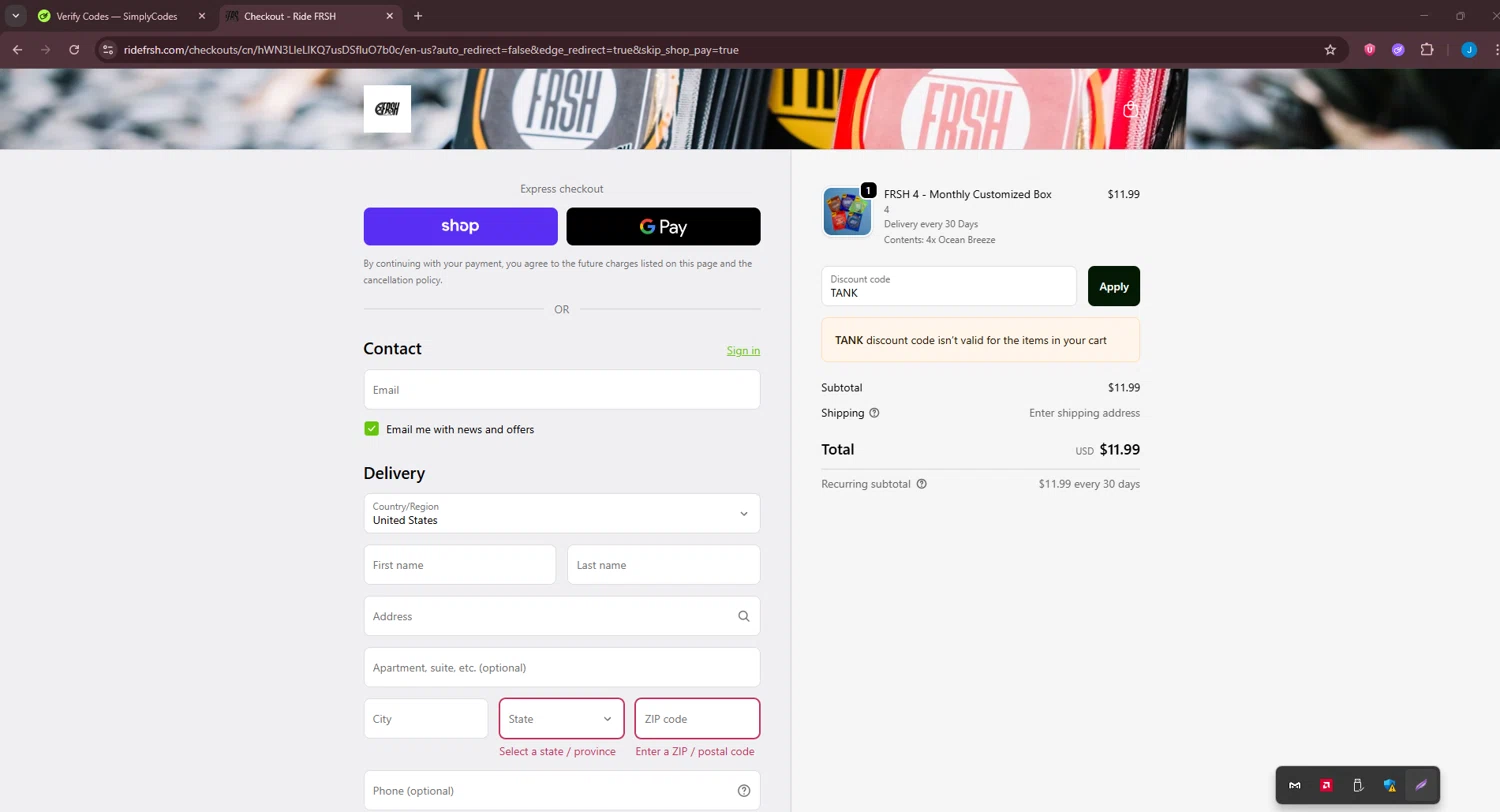Uncheck Email me with news and offers
Screen dimensions: 1500x812
[372, 429]
